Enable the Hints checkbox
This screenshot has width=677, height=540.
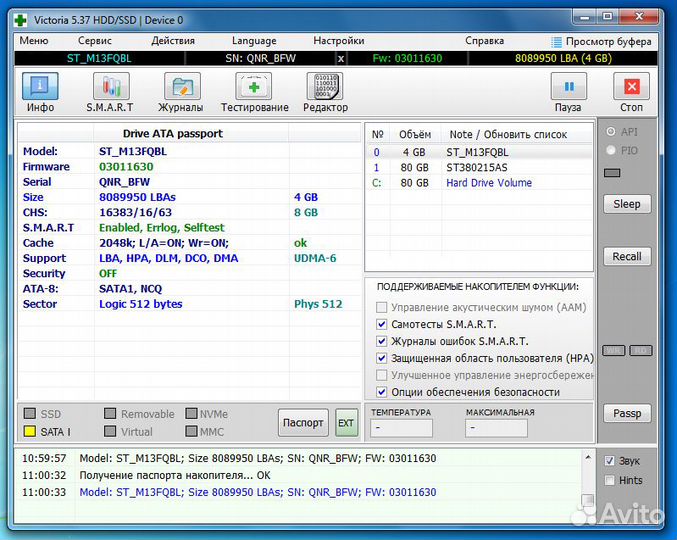609,480
